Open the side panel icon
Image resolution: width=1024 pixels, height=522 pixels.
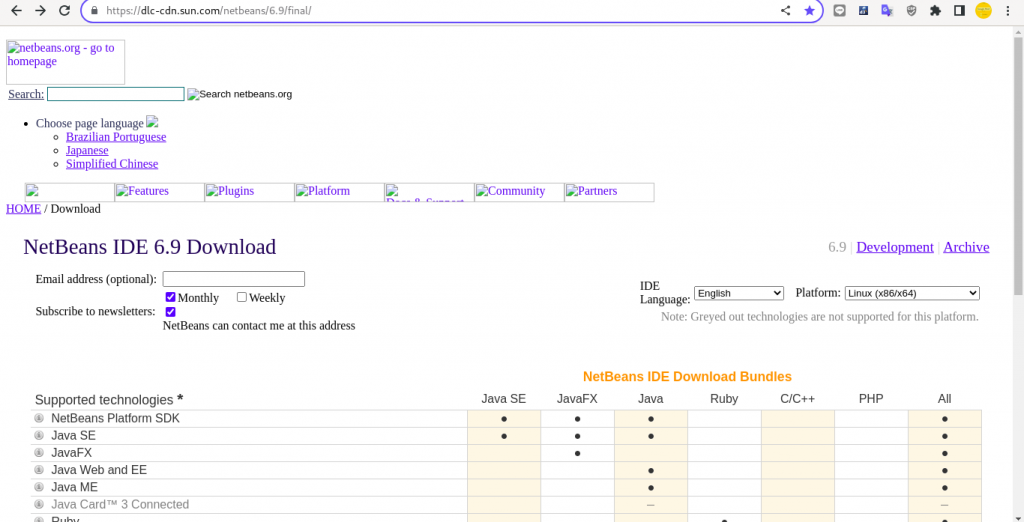coord(959,10)
